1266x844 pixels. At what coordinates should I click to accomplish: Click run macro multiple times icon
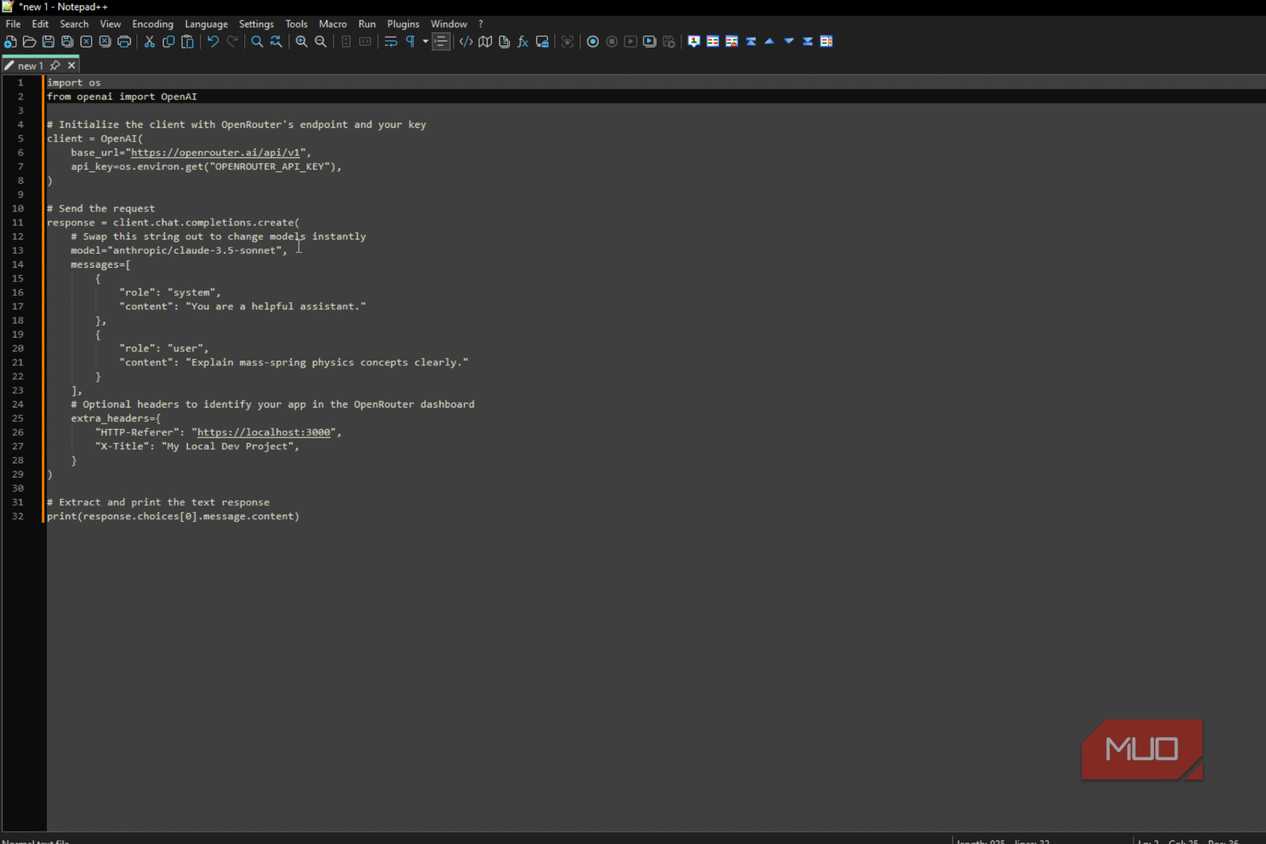pyautogui.click(x=649, y=42)
